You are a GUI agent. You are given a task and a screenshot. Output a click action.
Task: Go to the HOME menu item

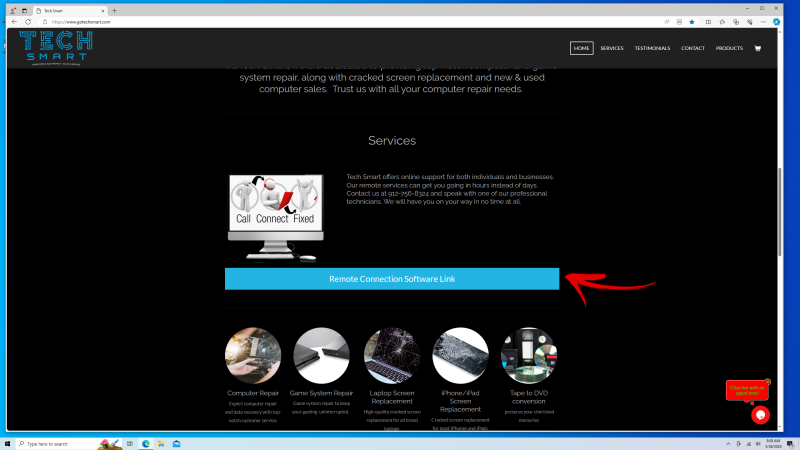tap(581, 48)
